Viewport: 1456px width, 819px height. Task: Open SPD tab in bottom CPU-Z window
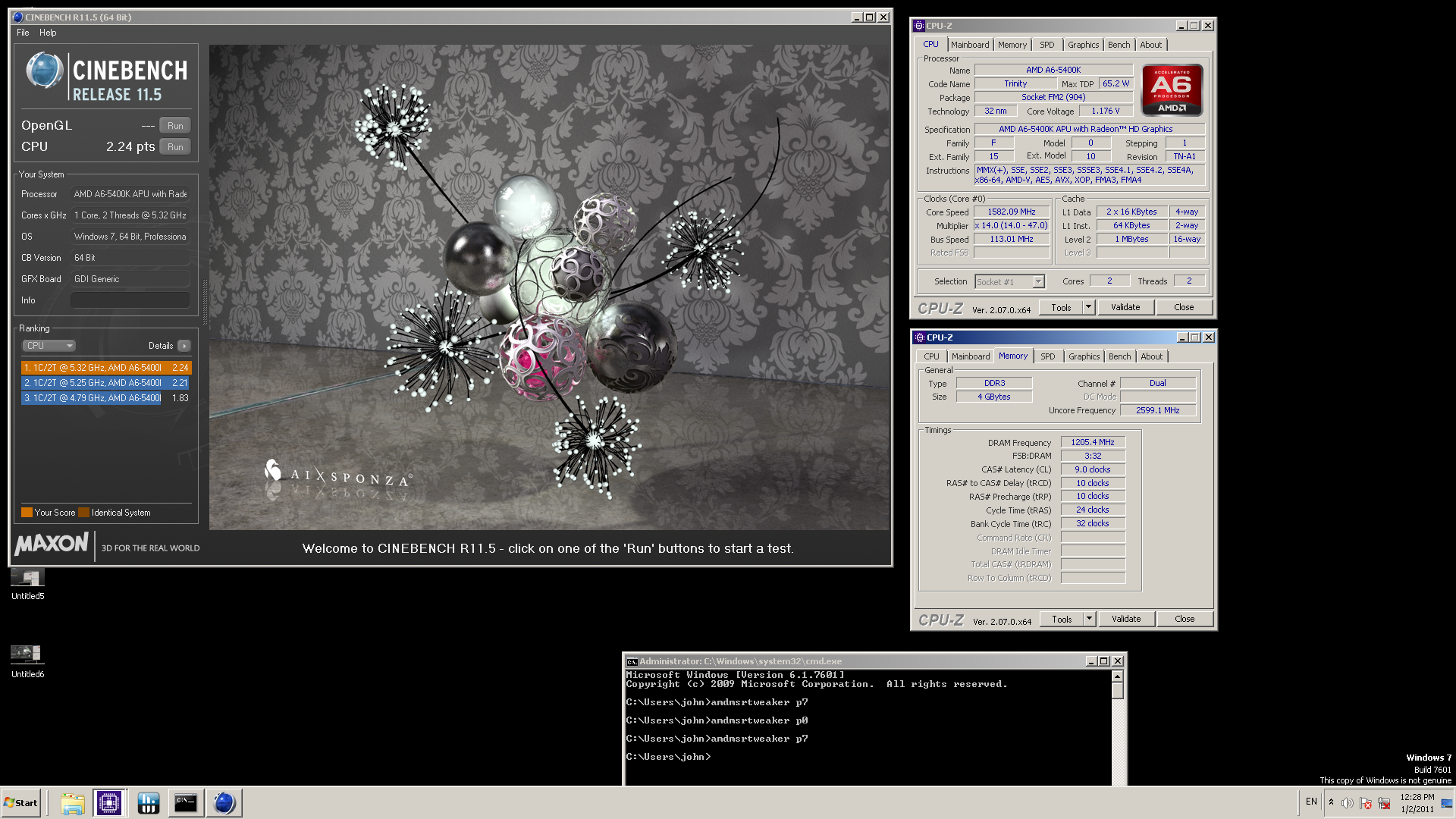tap(1047, 356)
